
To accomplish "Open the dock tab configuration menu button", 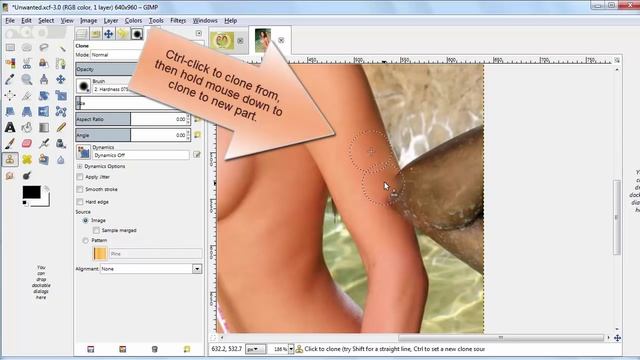I will [x=198, y=33].
